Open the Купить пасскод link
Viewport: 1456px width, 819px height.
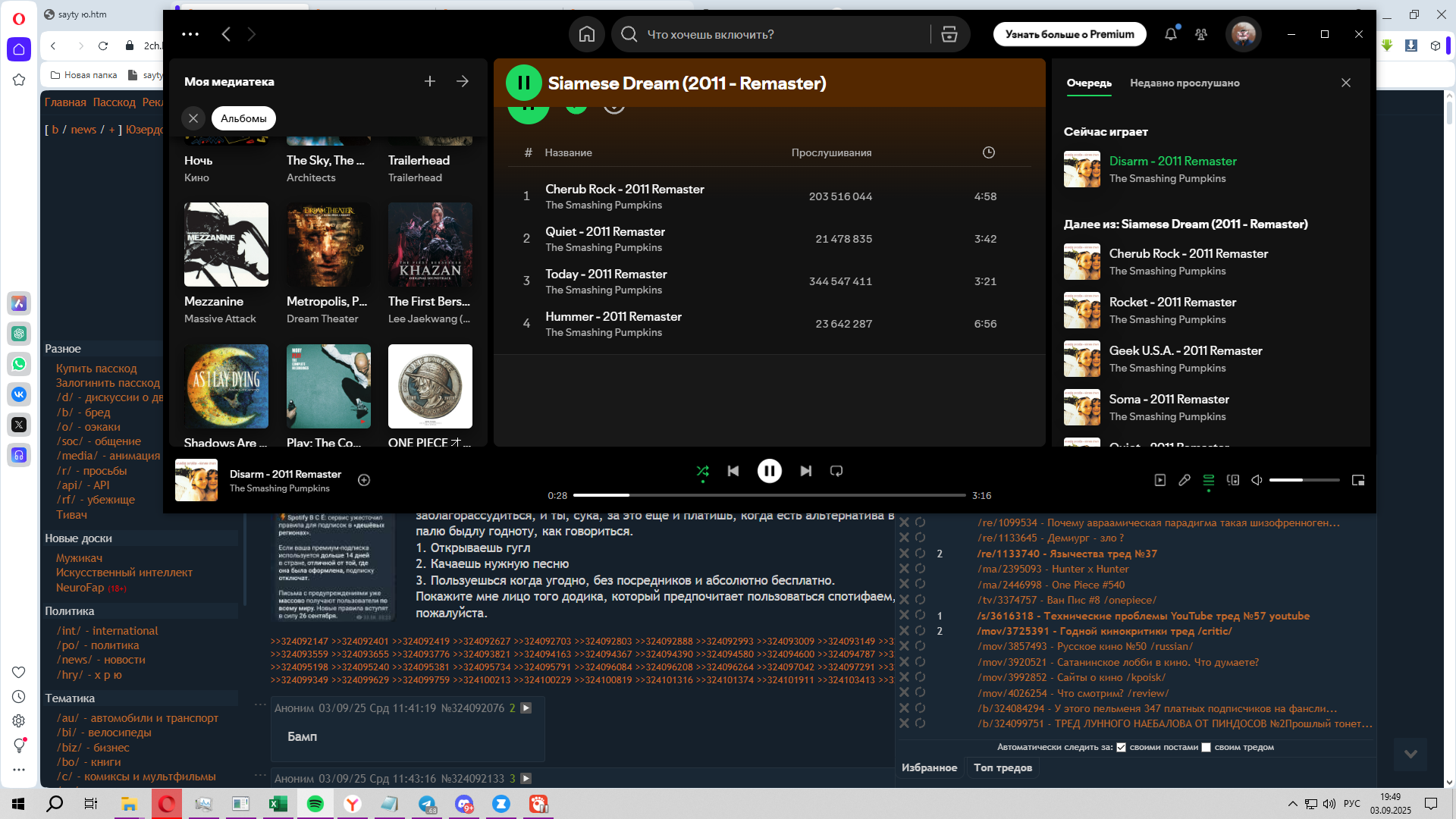(96, 369)
